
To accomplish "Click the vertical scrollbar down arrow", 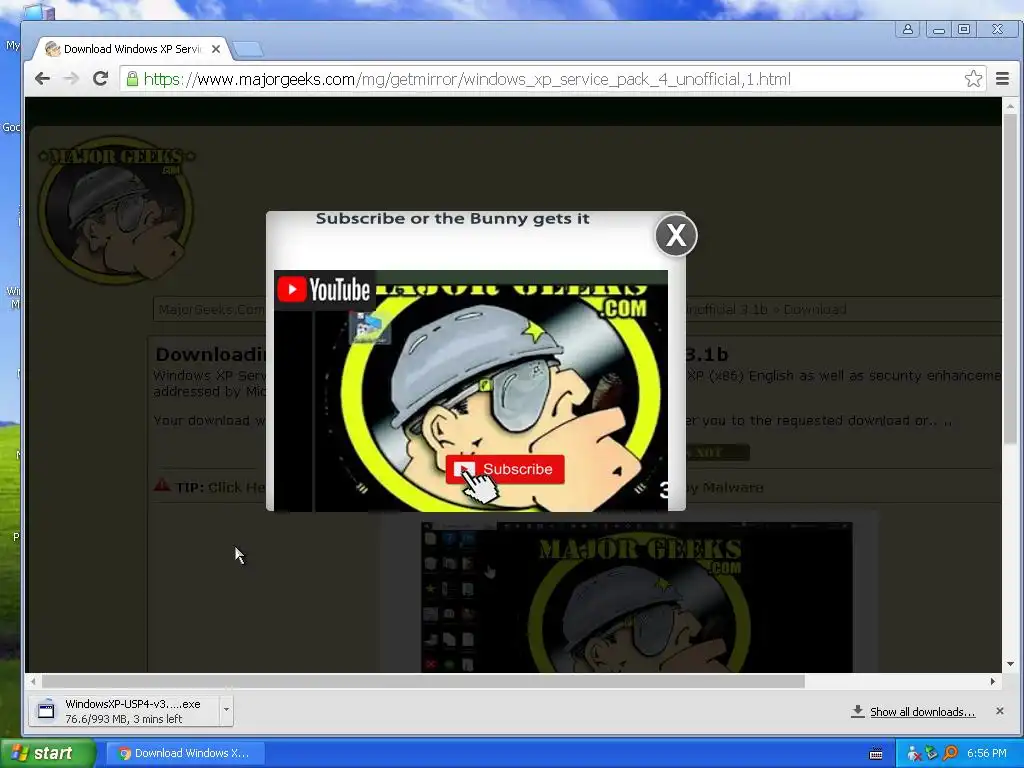I will (1010, 664).
